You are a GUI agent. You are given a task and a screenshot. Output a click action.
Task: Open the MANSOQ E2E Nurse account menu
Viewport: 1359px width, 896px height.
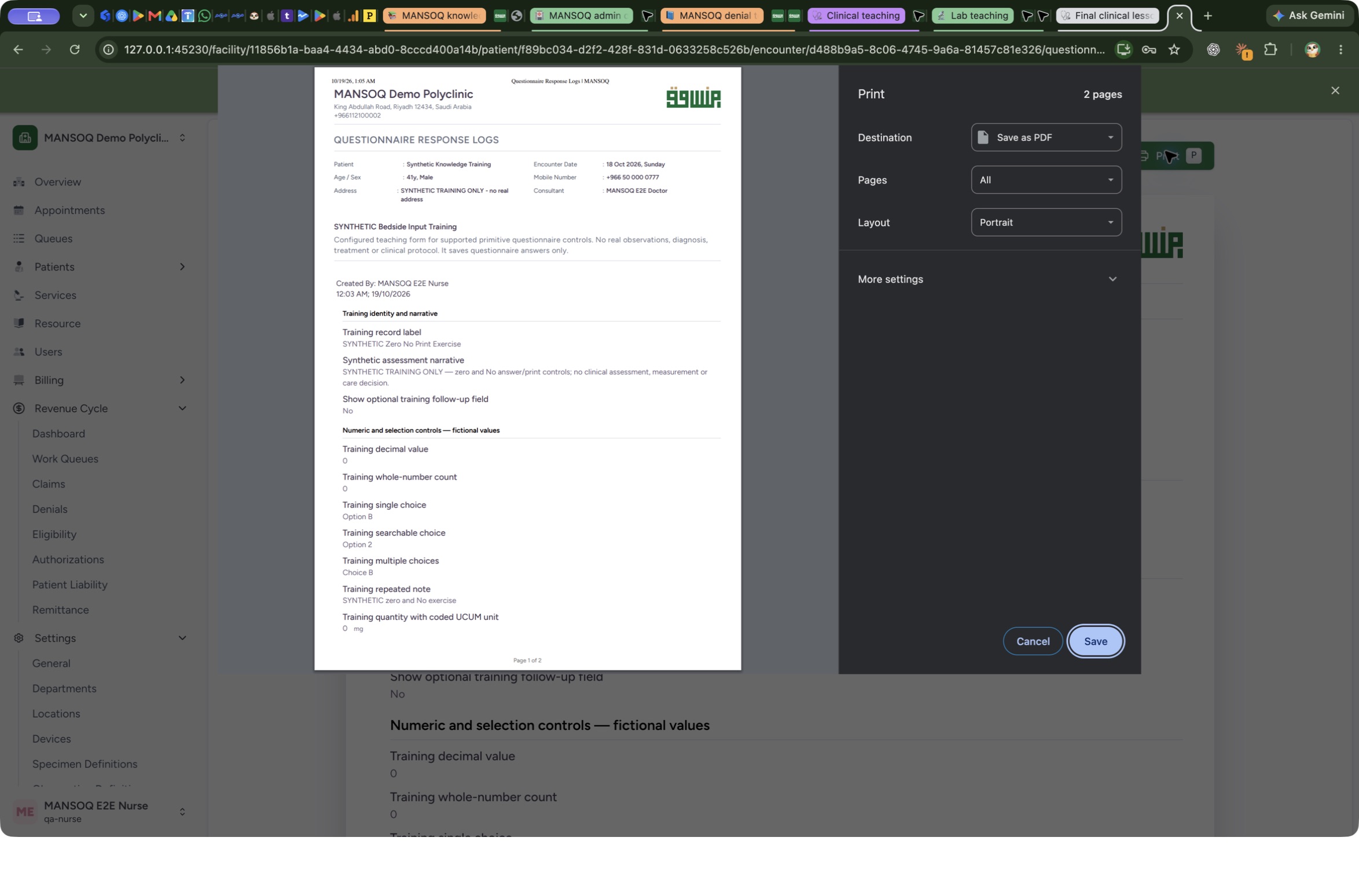coord(101,811)
